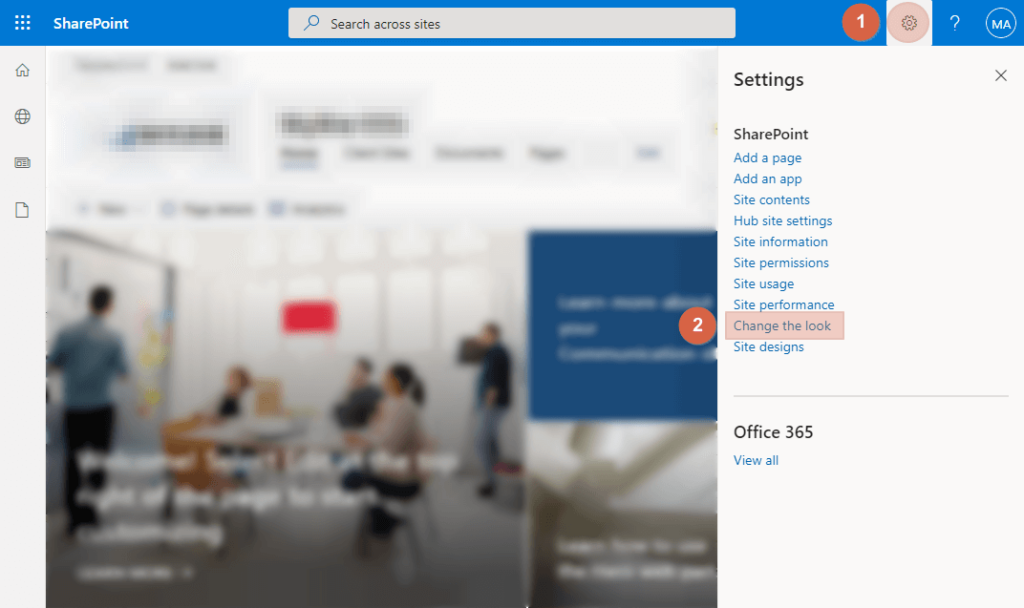Open Site permissions link

pos(781,263)
